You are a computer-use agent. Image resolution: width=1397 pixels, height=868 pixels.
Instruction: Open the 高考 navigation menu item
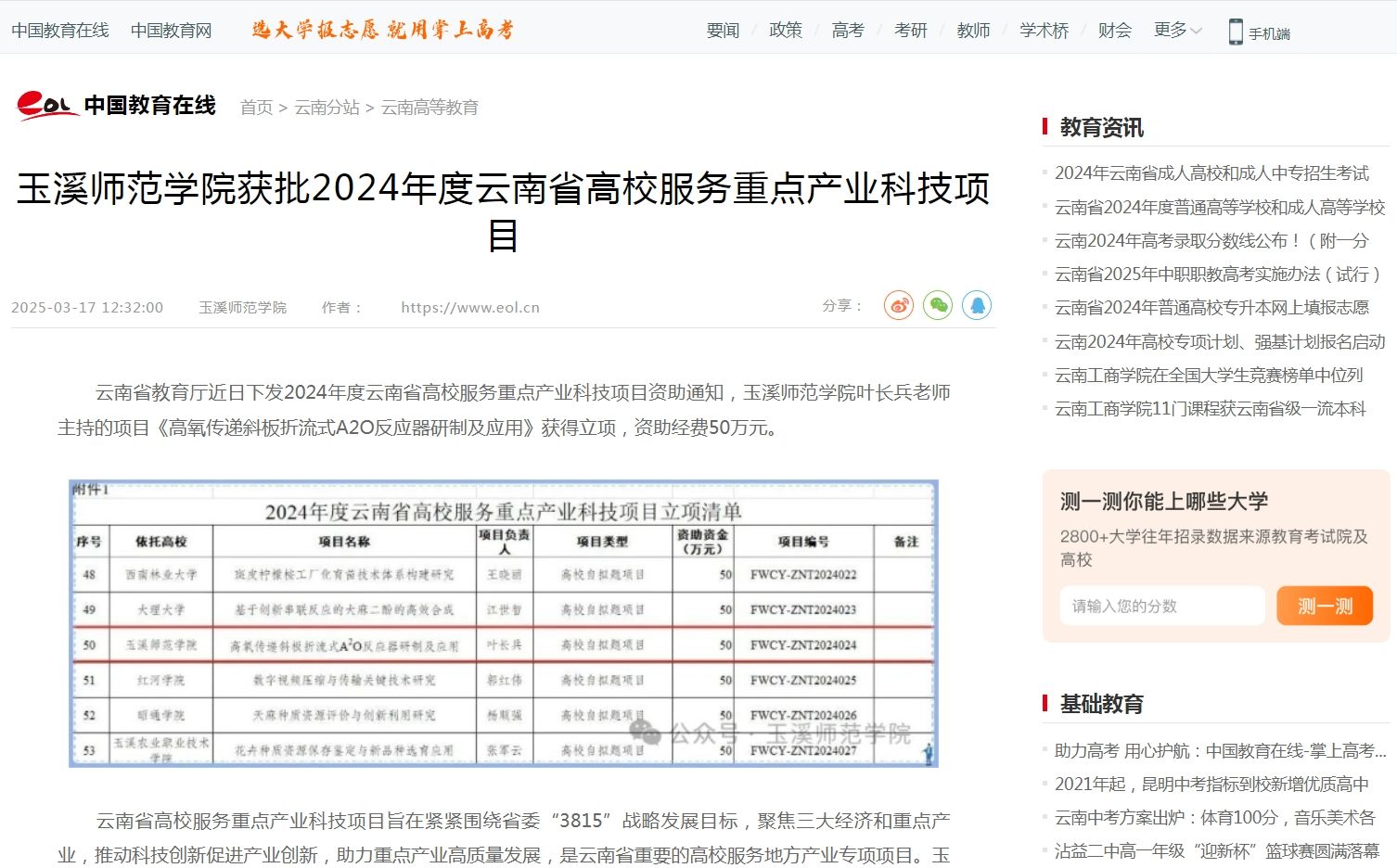[847, 31]
